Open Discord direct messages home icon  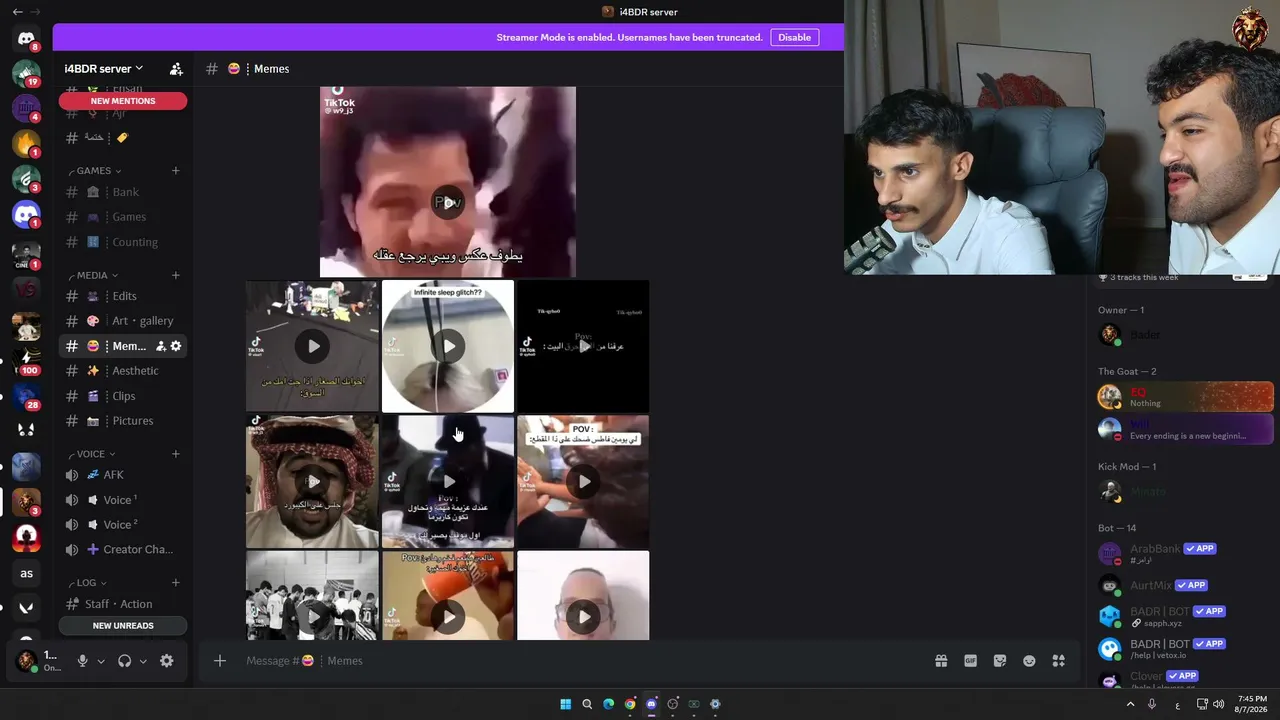[x=26, y=39]
